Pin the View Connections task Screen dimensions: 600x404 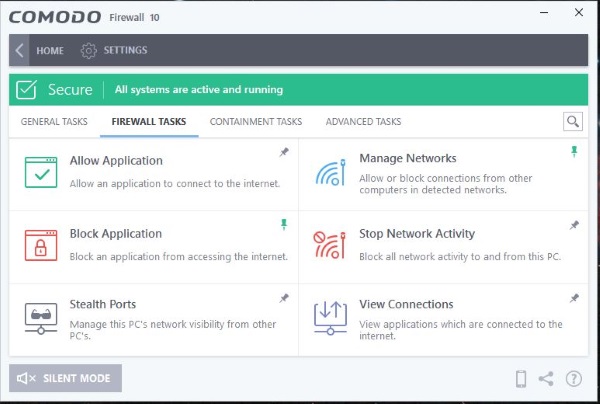pyautogui.click(x=574, y=298)
